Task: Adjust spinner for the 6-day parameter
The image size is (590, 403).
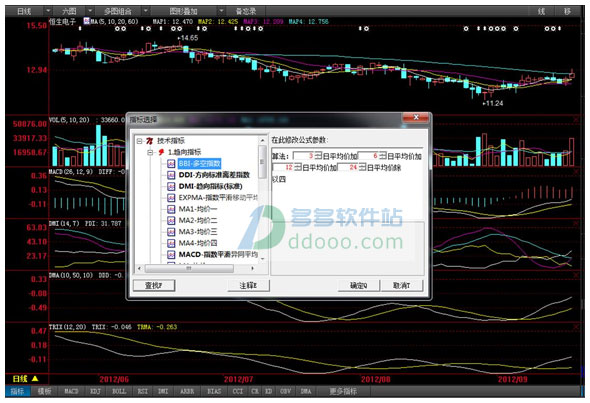Action: (382, 156)
